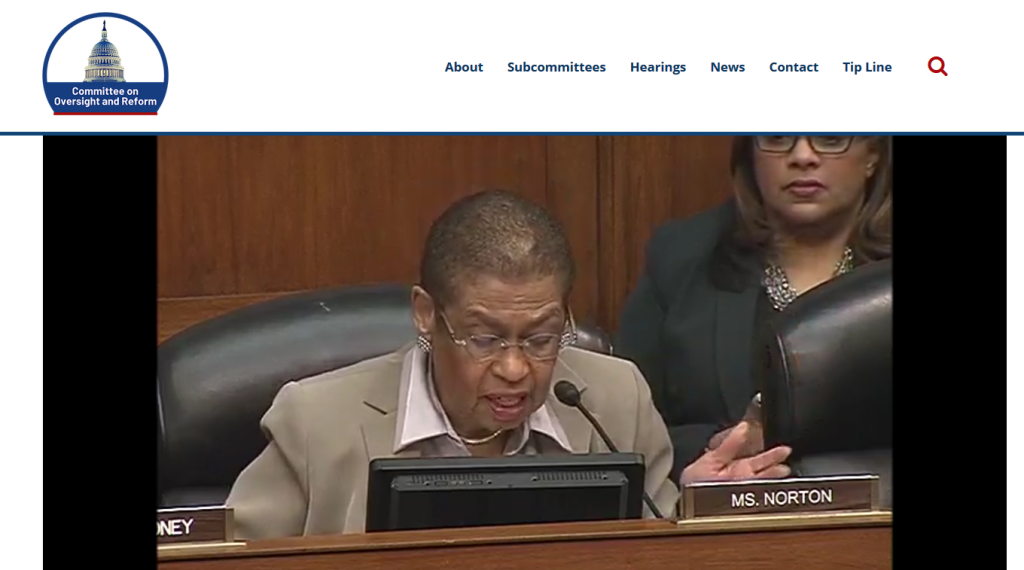Click the black leather chair at video right

pos(835,370)
